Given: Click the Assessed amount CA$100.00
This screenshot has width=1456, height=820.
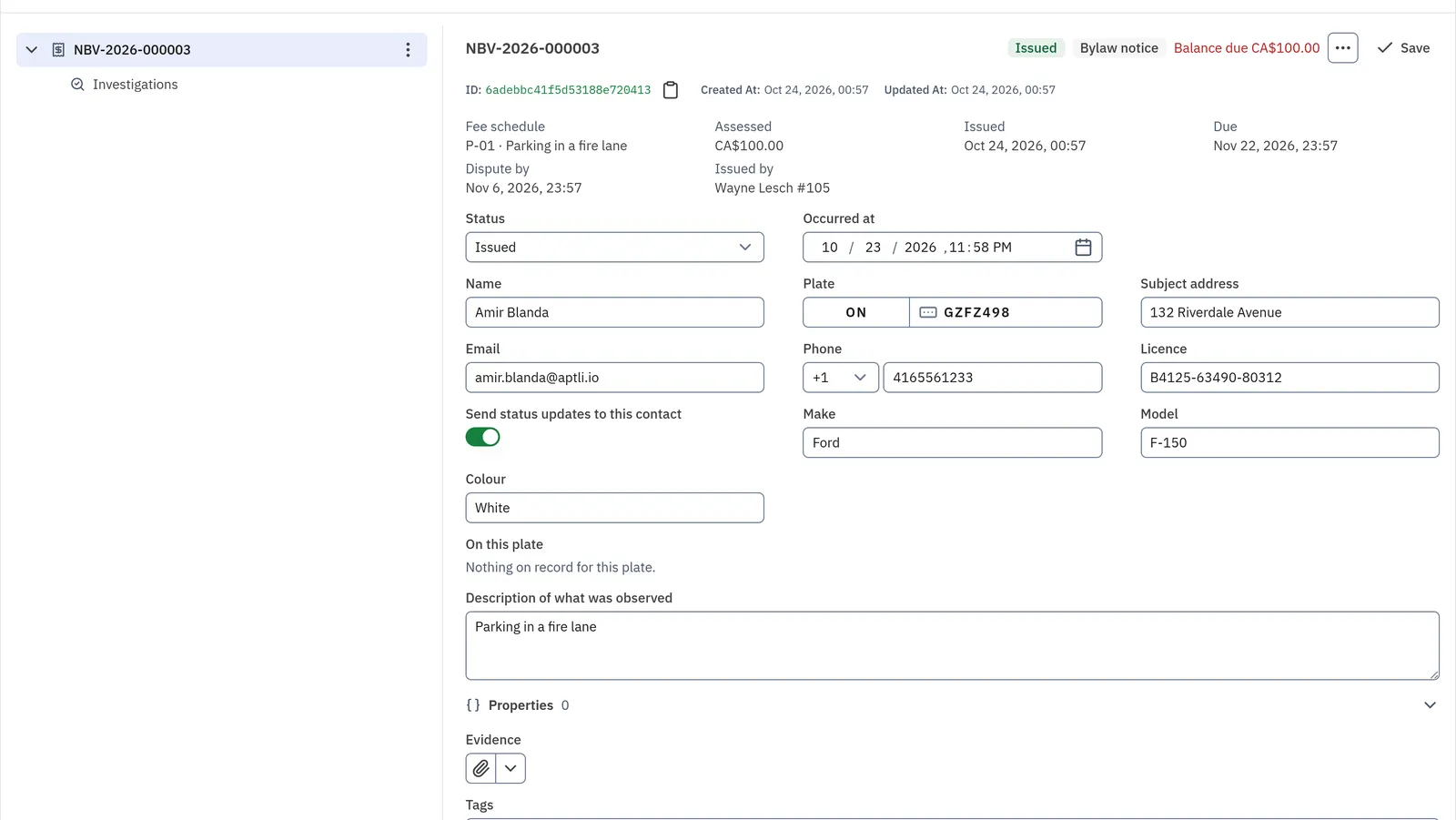Looking at the screenshot, I should (749, 146).
